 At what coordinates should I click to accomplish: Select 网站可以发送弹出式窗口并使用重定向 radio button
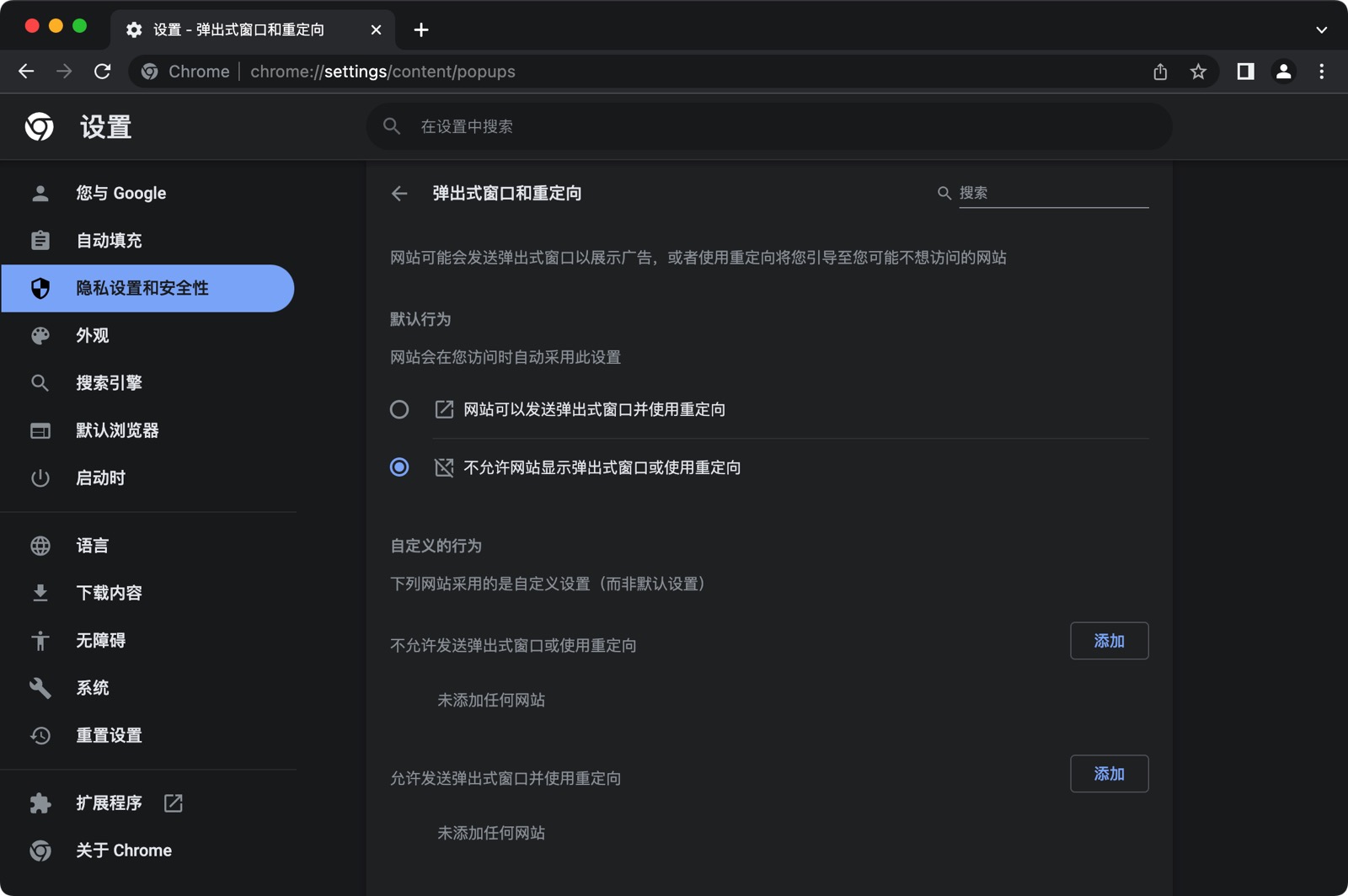coord(399,409)
